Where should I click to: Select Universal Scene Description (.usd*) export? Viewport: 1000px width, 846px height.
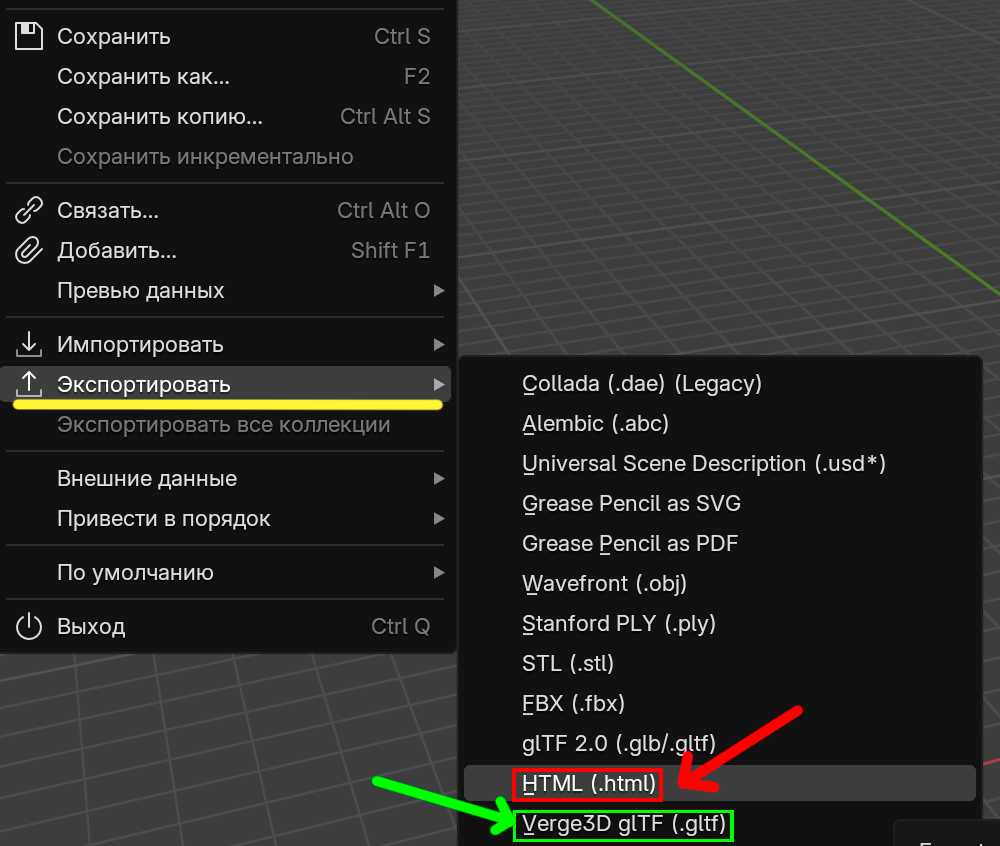[720, 463]
